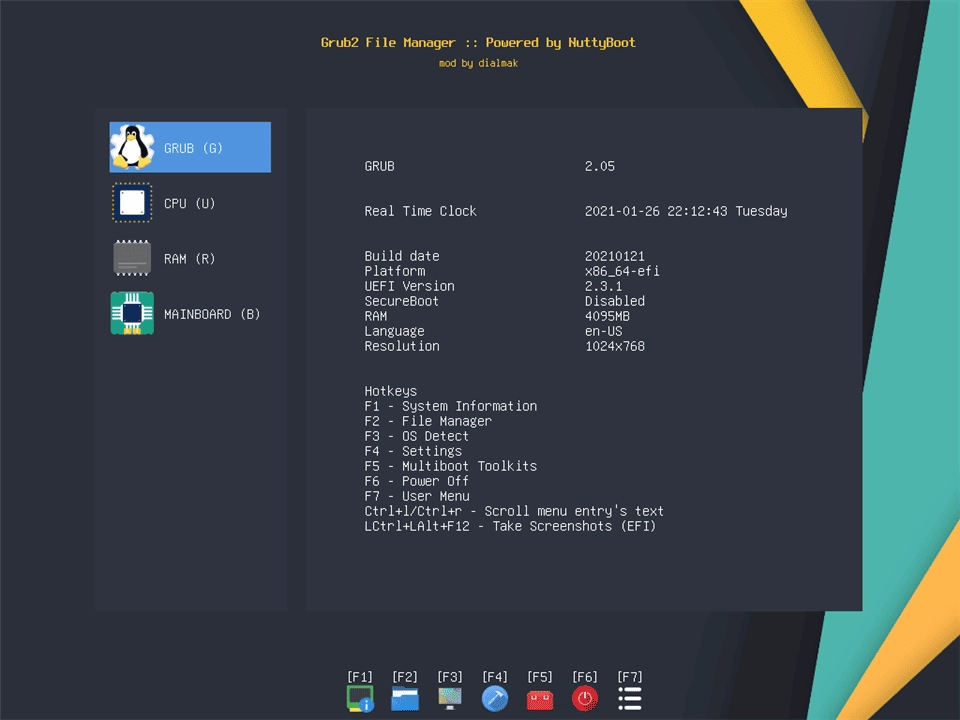960x720 pixels.
Task: Click the 'Real Time Clock' label
Action: pyautogui.click(x=420, y=211)
